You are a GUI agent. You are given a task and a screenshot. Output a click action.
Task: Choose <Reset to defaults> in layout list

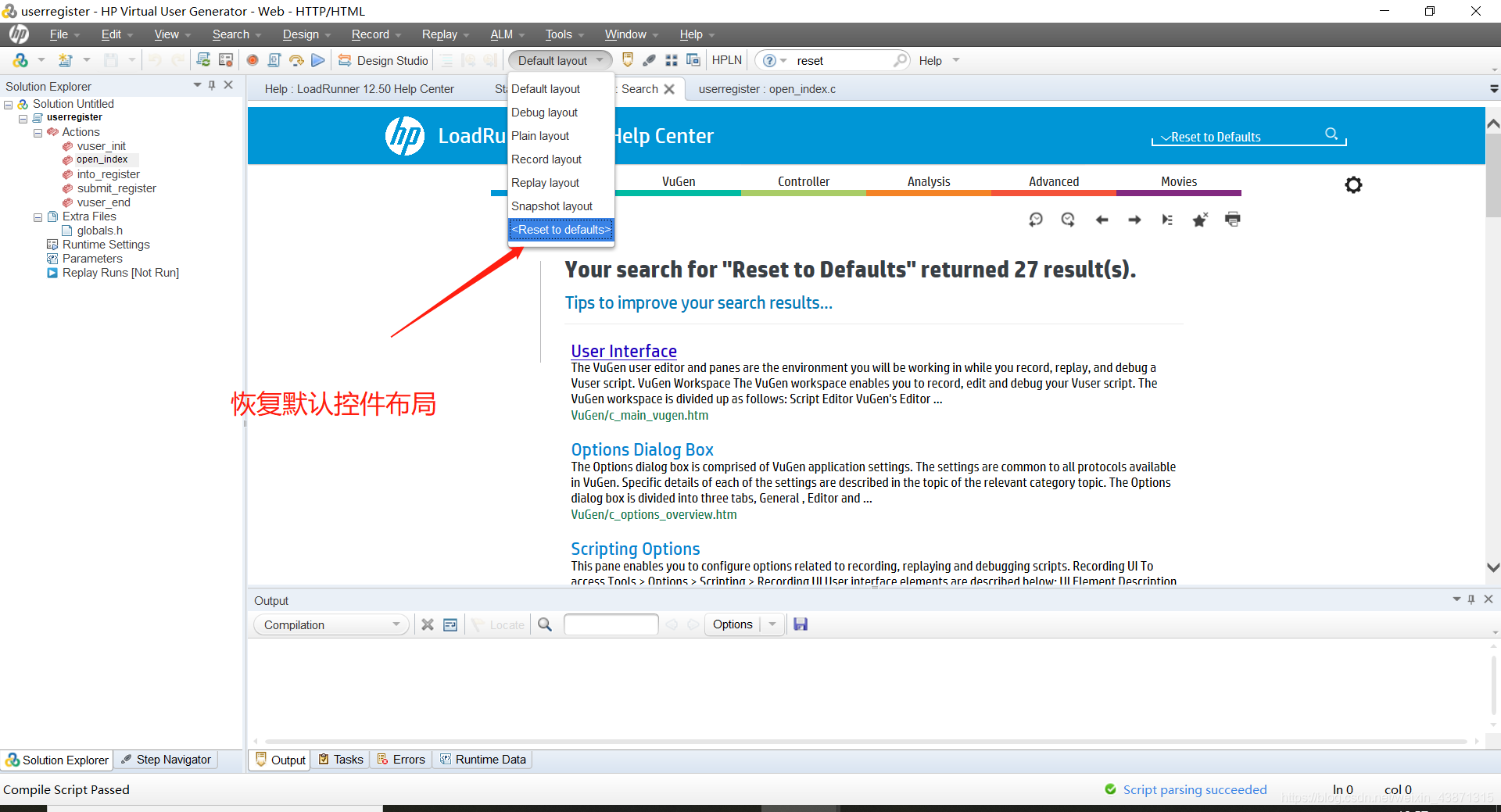click(561, 230)
